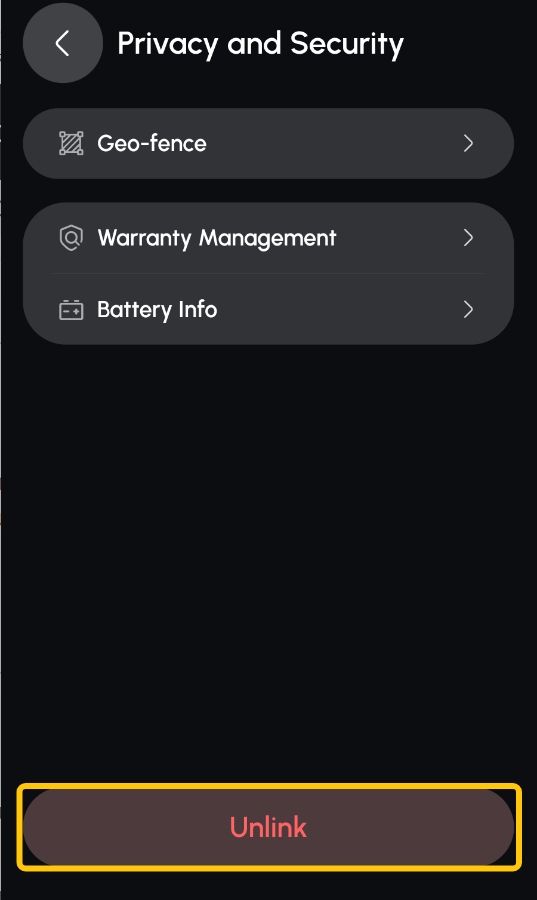Click the Privacy and Security page title
The image size is (537, 900).
(260, 44)
